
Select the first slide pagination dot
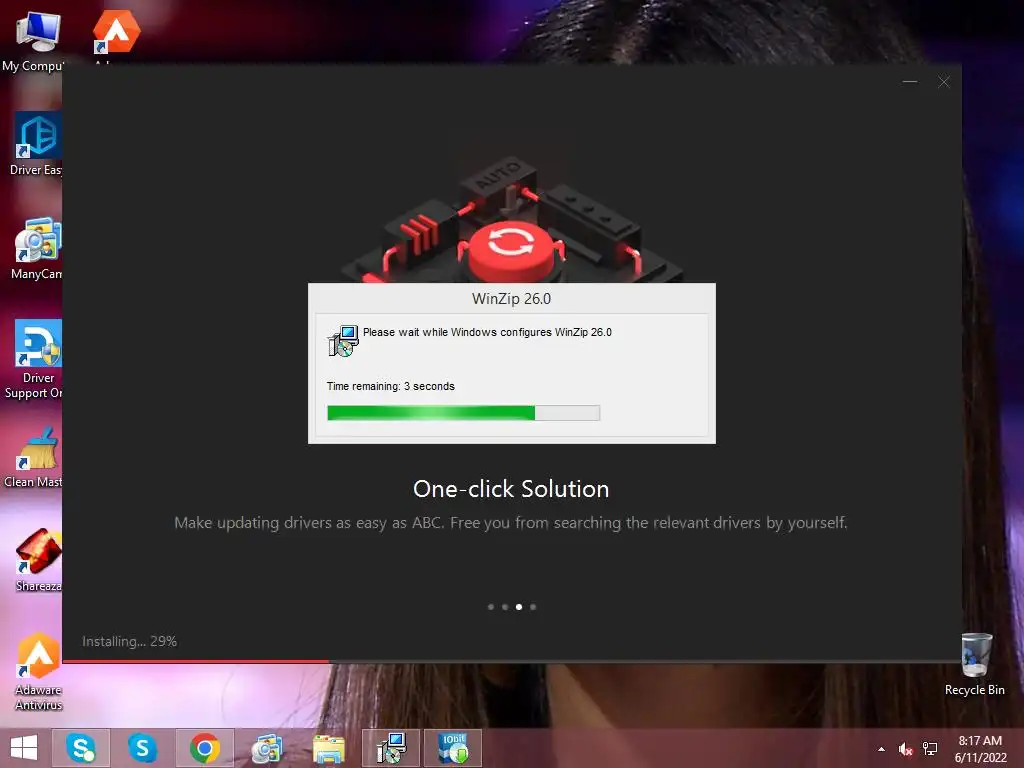point(491,607)
